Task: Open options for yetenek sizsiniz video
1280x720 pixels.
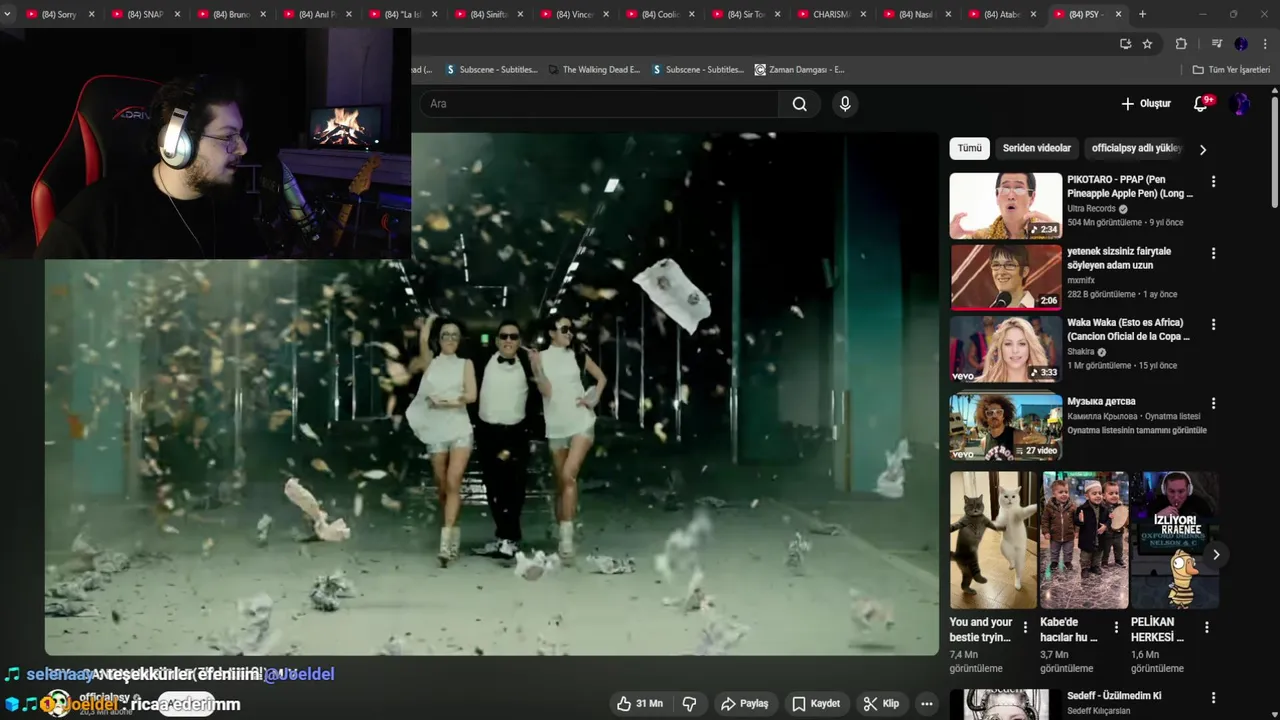Action: (1213, 254)
